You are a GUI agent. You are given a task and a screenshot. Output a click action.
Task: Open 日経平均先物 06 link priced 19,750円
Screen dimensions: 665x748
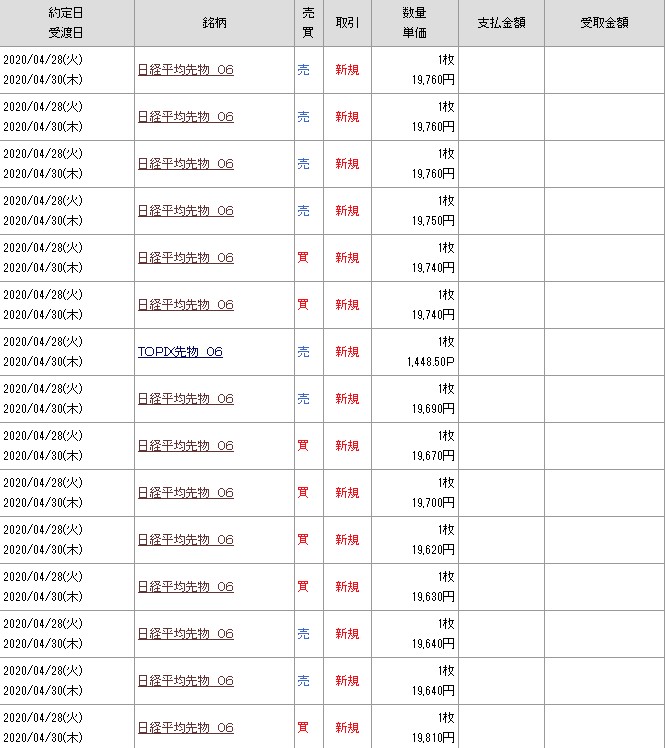point(185,211)
